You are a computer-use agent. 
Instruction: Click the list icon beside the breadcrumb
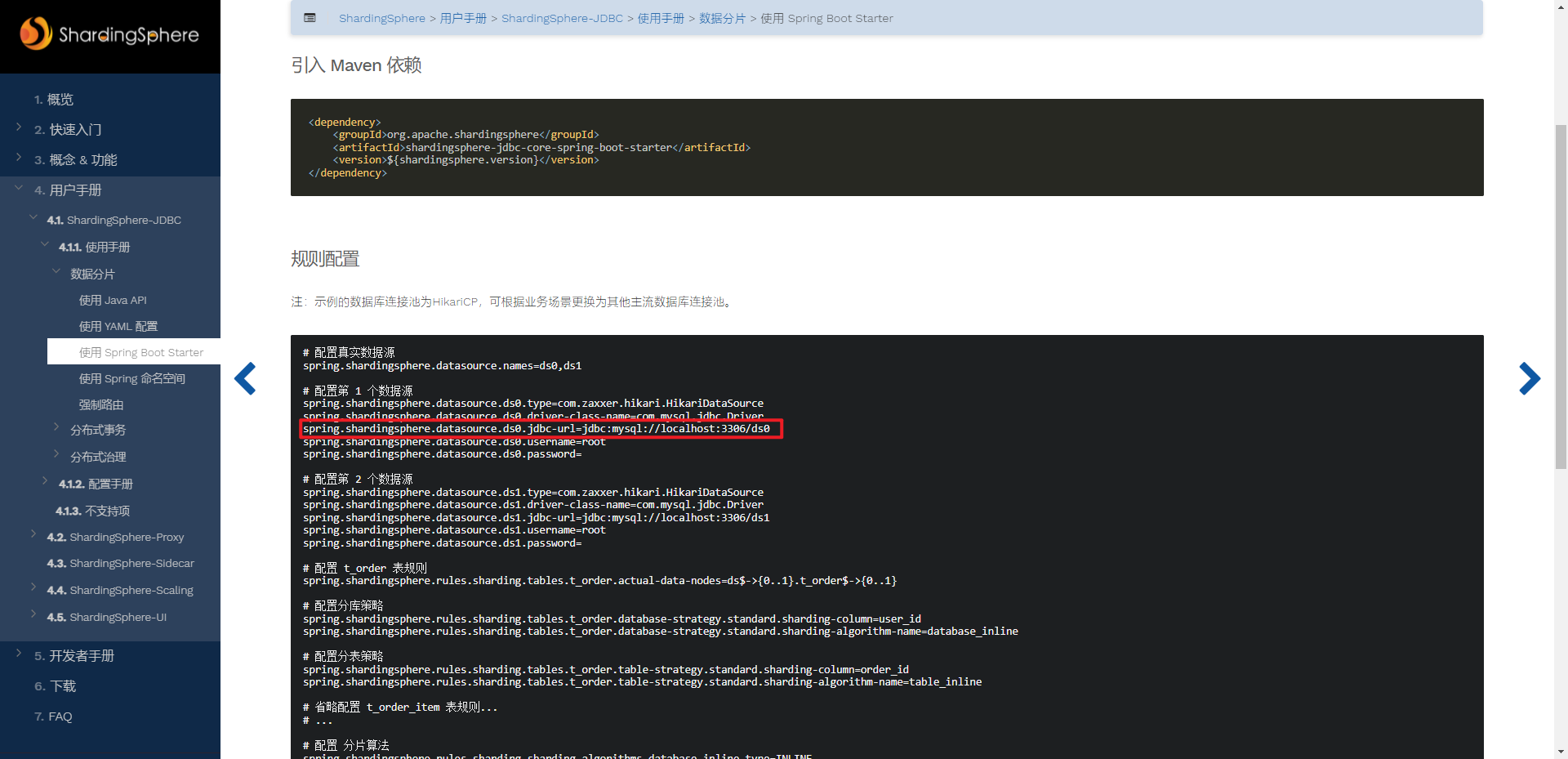click(x=310, y=17)
